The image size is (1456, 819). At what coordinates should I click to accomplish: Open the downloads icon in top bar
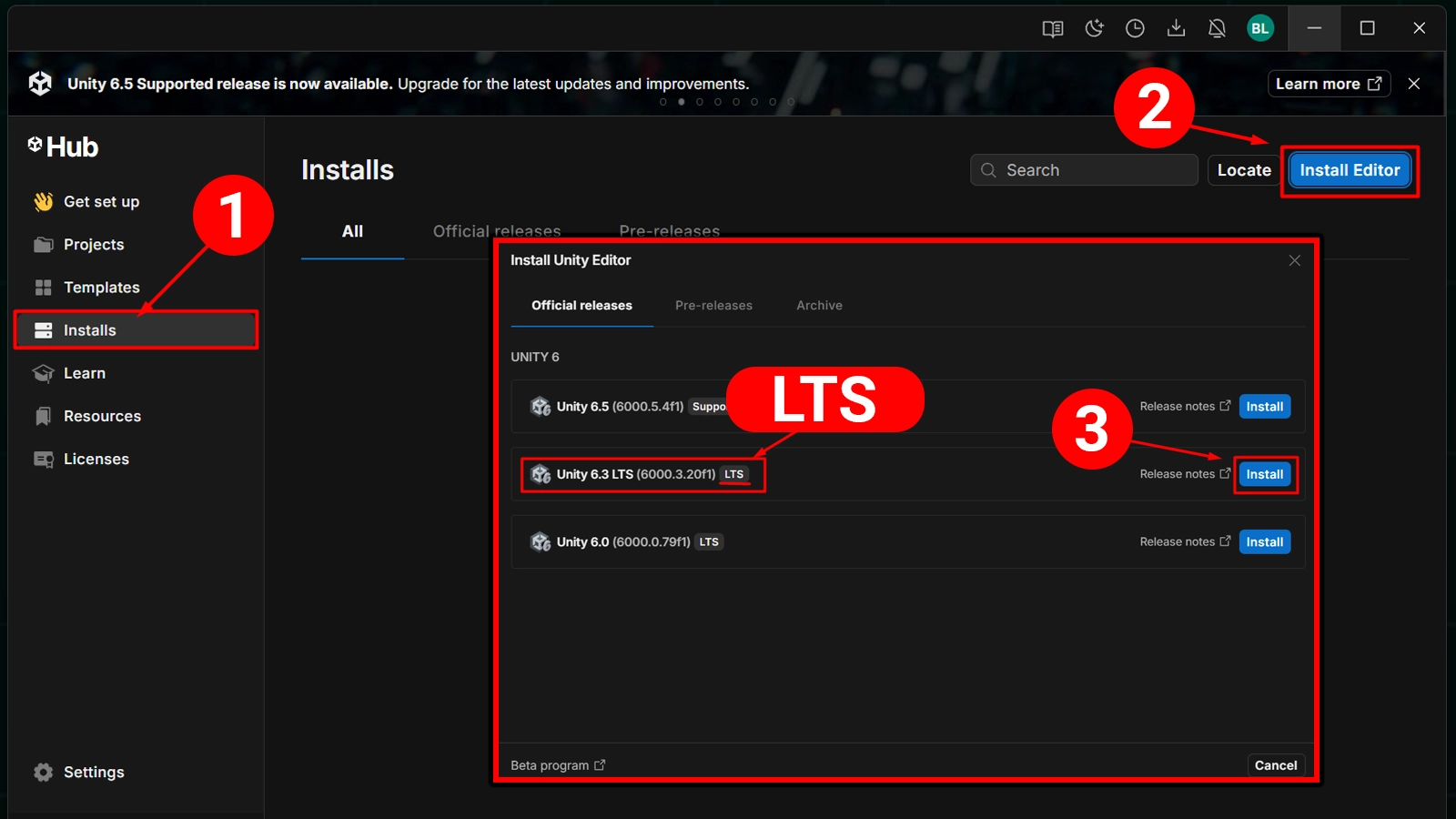(1176, 28)
